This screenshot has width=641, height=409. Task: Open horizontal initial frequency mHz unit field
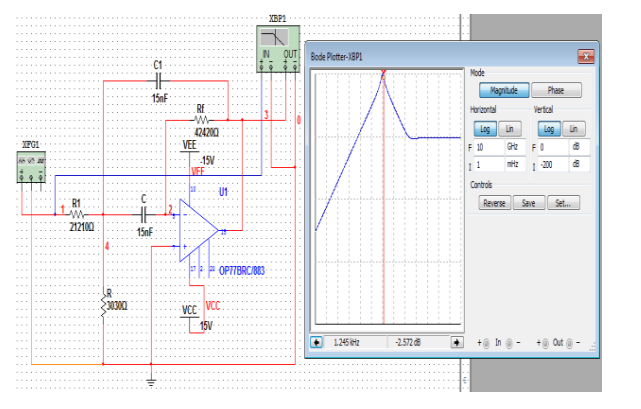click(514, 164)
